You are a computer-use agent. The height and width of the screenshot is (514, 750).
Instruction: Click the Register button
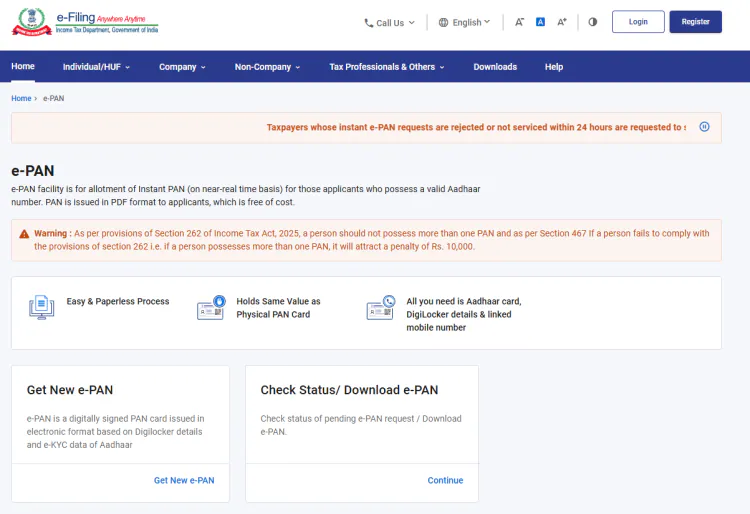[x=695, y=22]
